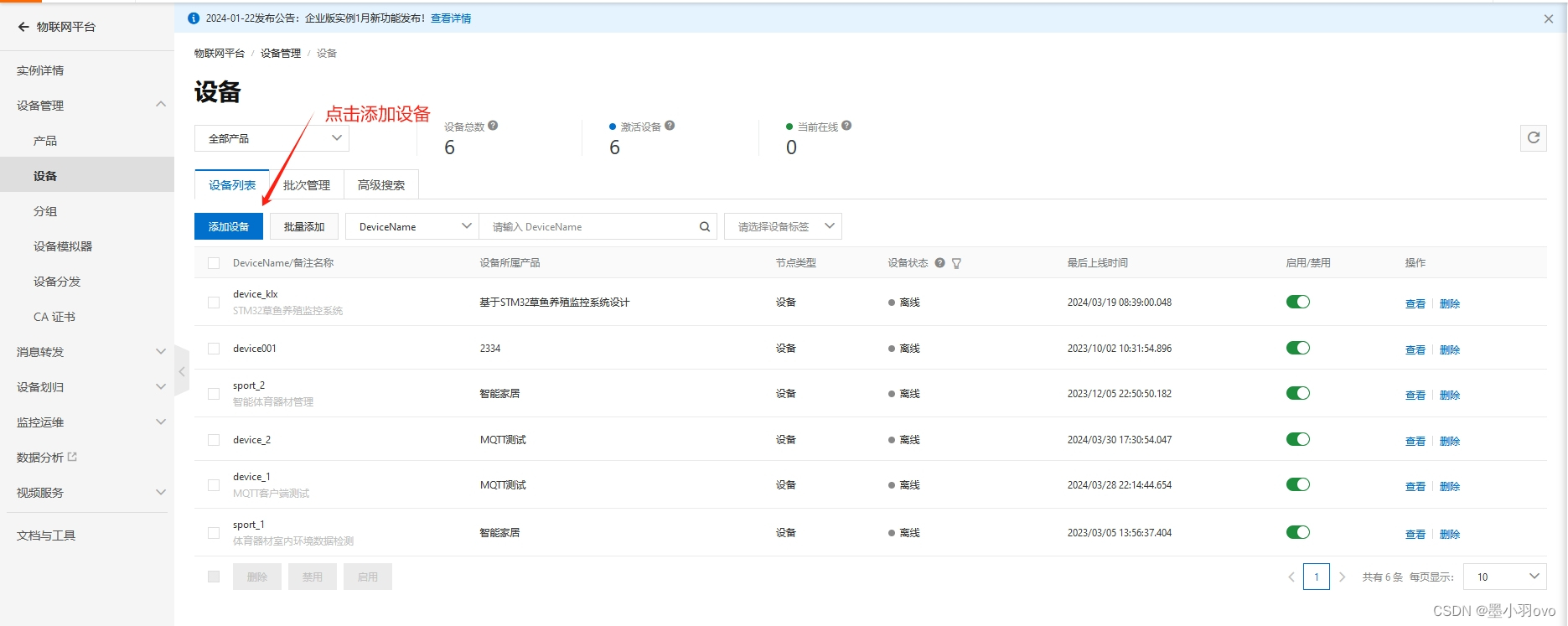Click 删除 for sport_1

click(1450, 535)
